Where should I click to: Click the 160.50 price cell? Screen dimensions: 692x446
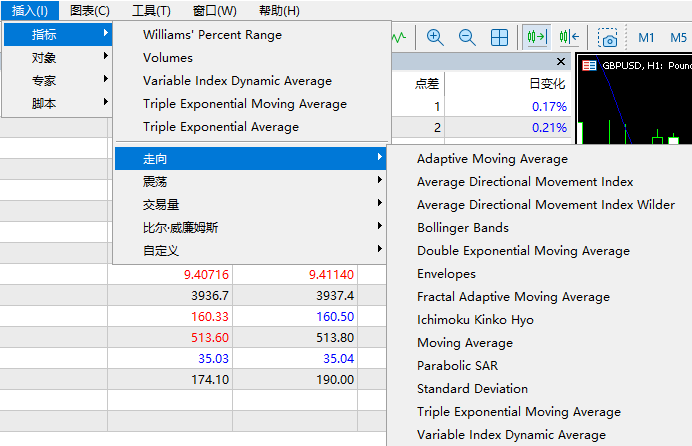335,316
